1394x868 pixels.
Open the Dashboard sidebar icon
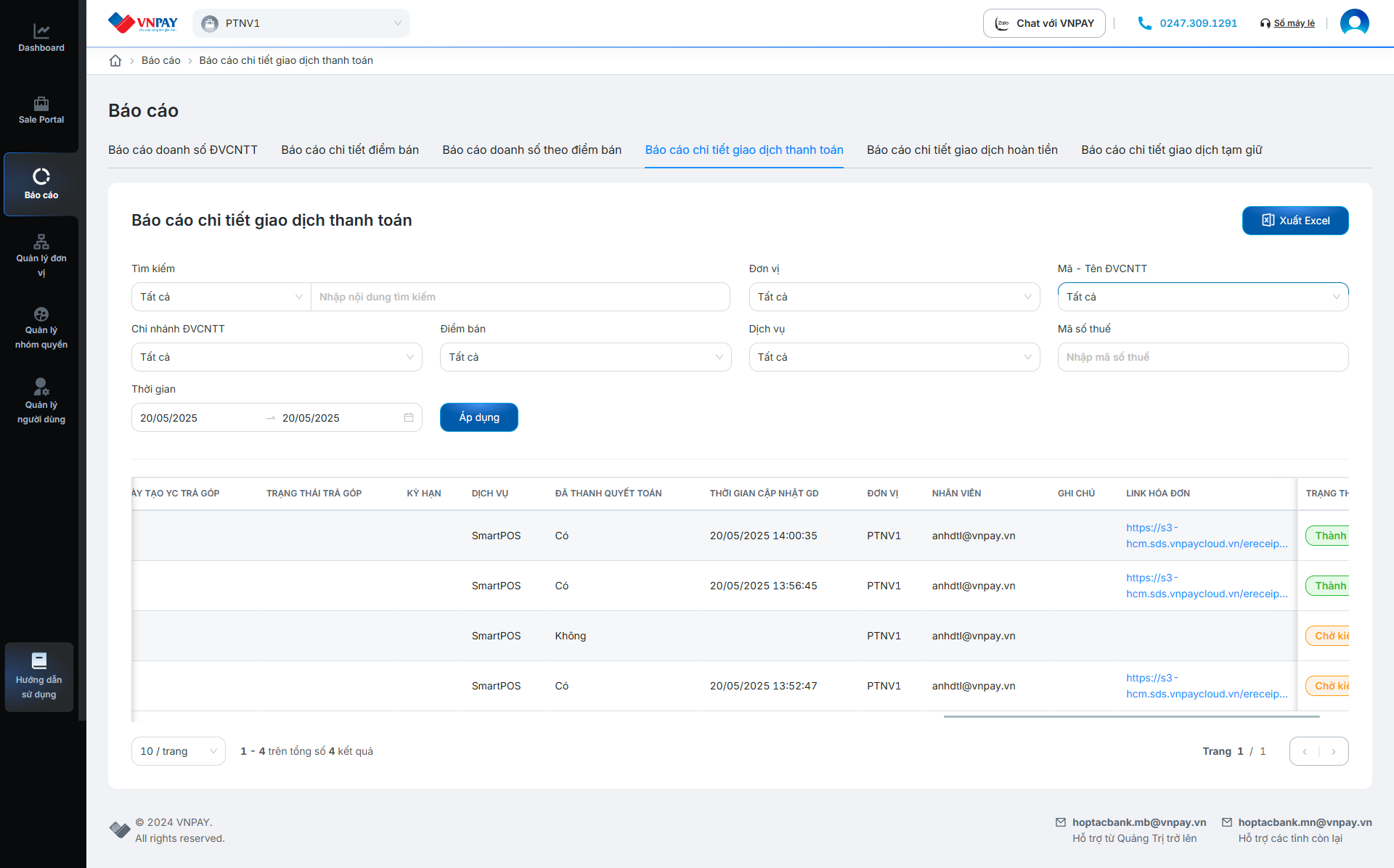coord(41,31)
